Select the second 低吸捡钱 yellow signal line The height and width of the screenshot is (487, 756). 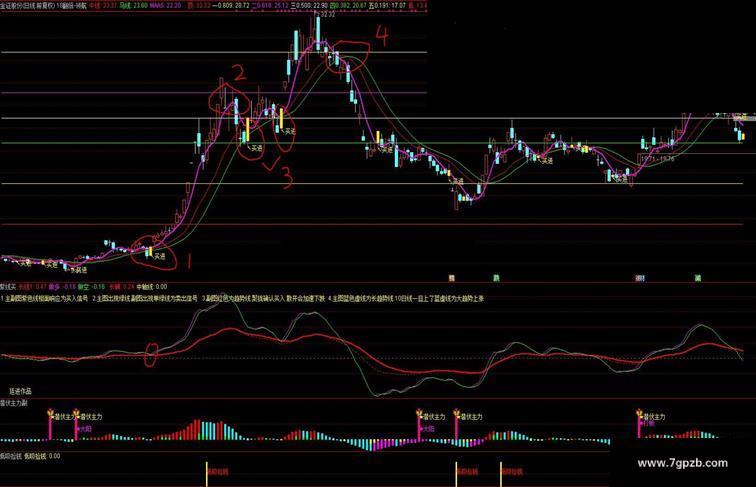(x=456, y=474)
